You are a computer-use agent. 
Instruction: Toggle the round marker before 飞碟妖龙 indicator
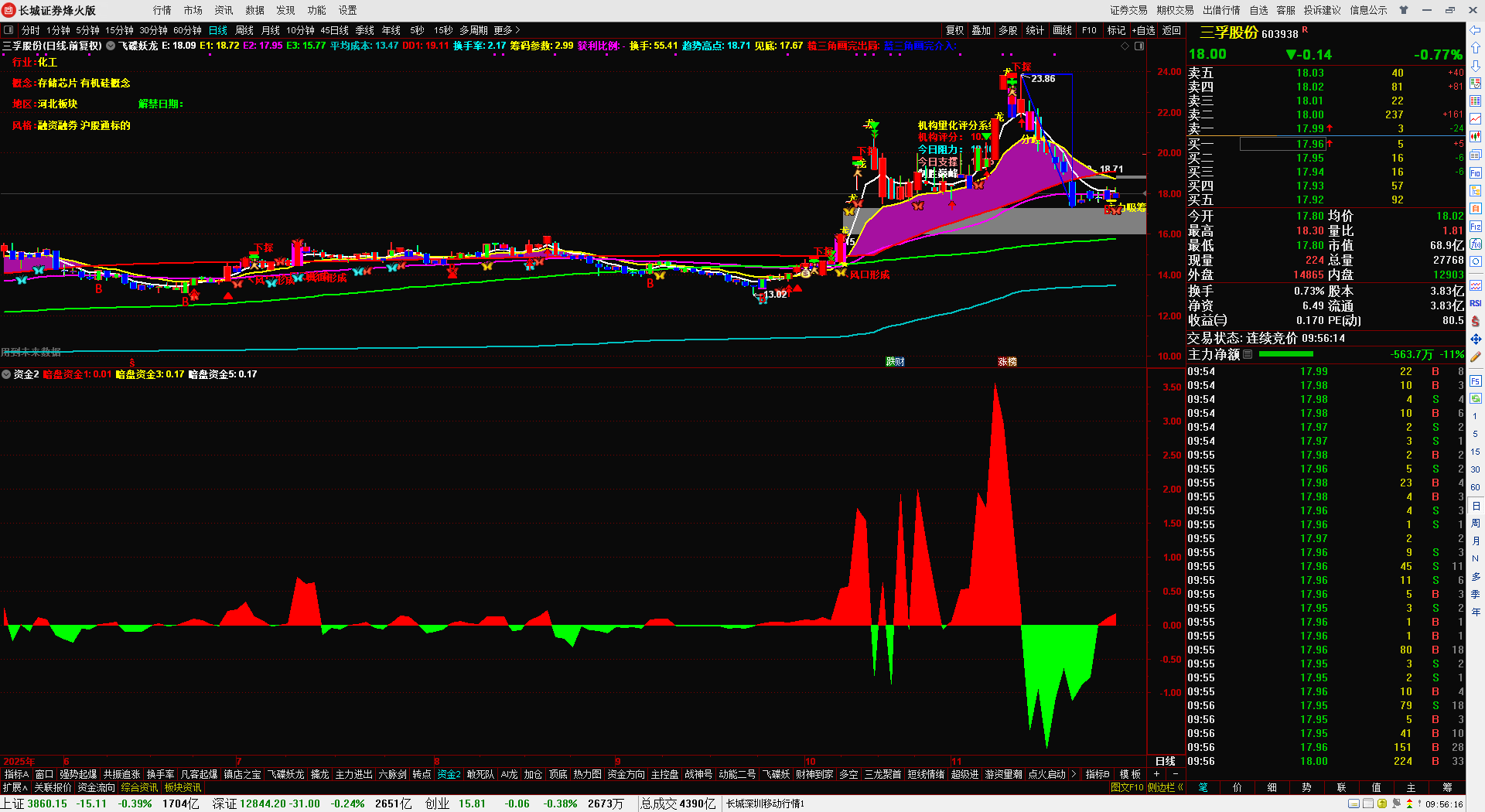[x=111, y=46]
